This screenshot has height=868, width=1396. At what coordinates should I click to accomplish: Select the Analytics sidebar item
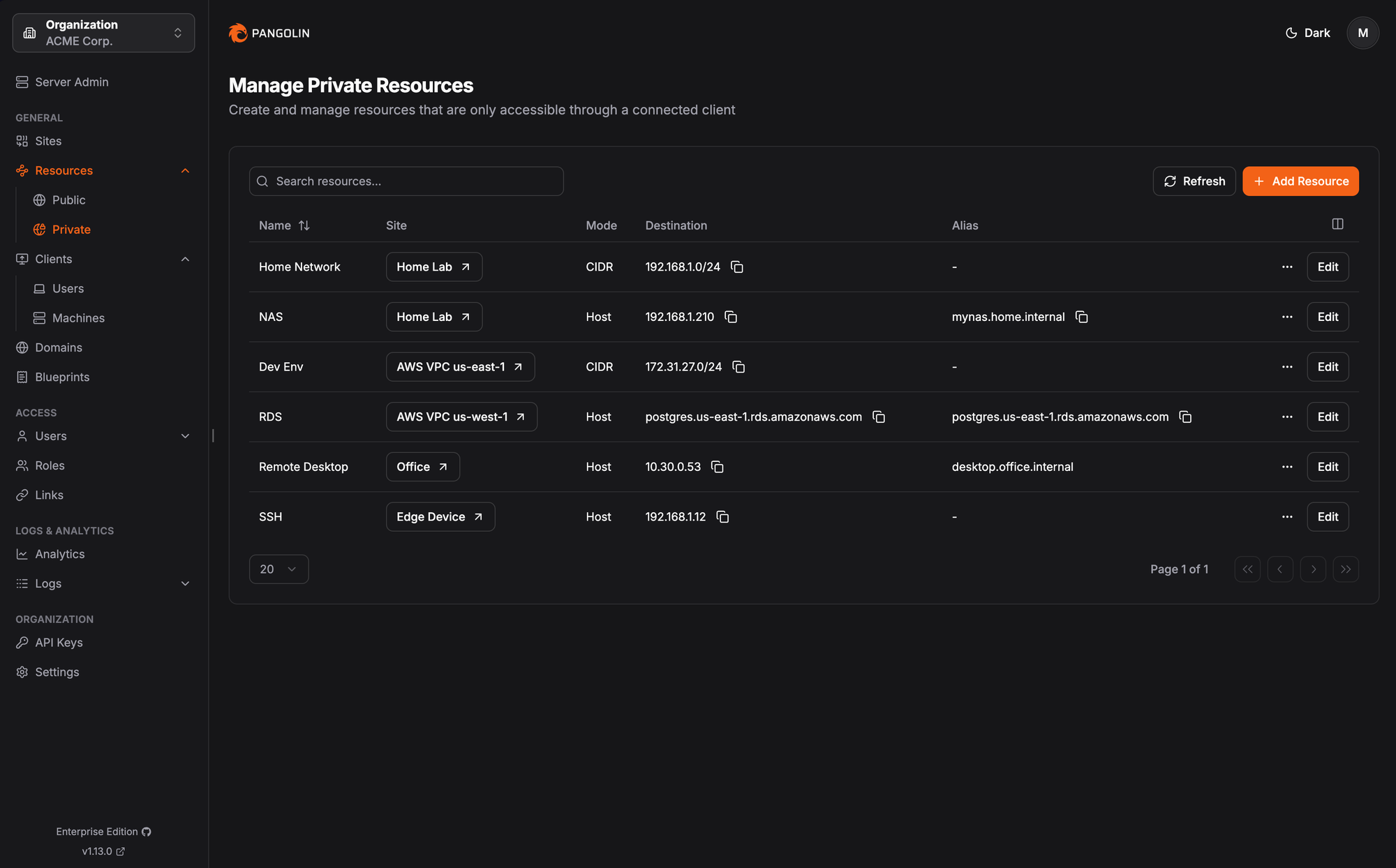tap(60, 553)
